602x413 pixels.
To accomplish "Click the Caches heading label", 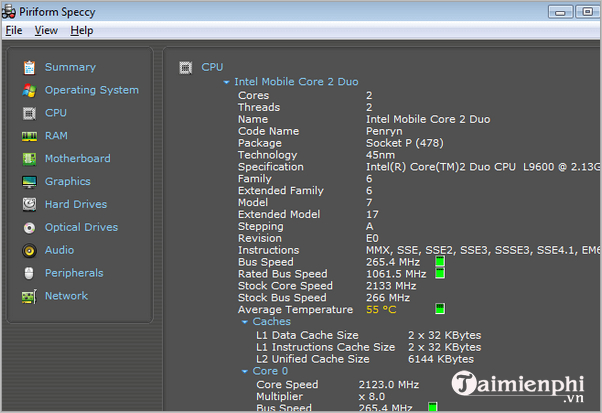I will [x=271, y=322].
